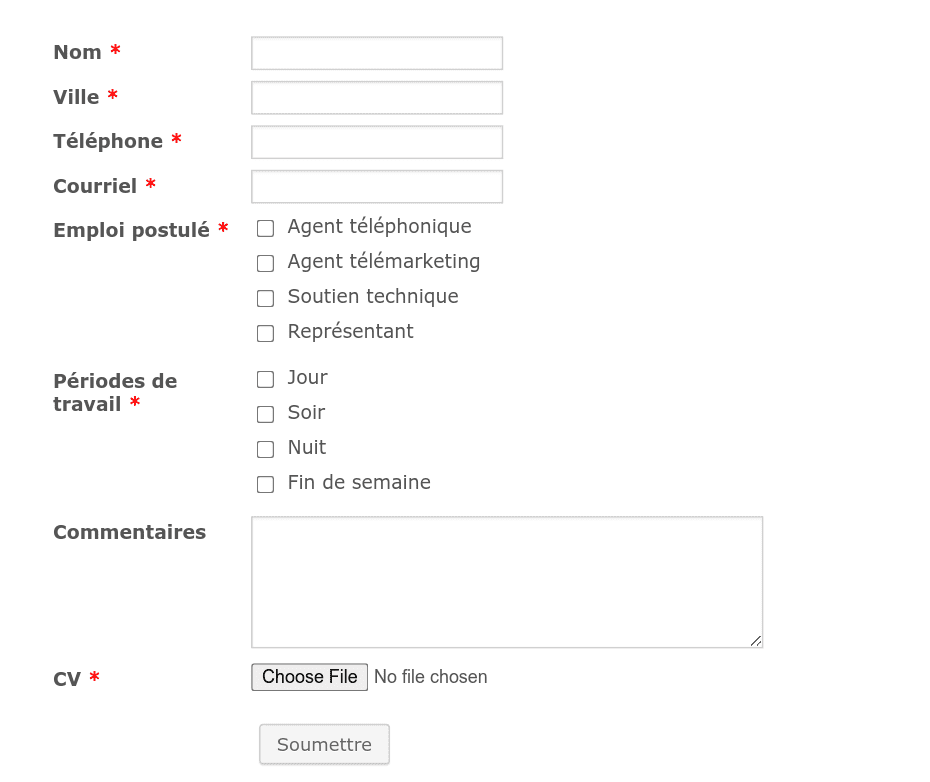Click the Soutien technique label text
The image size is (930, 782).
[x=373, y=297]
